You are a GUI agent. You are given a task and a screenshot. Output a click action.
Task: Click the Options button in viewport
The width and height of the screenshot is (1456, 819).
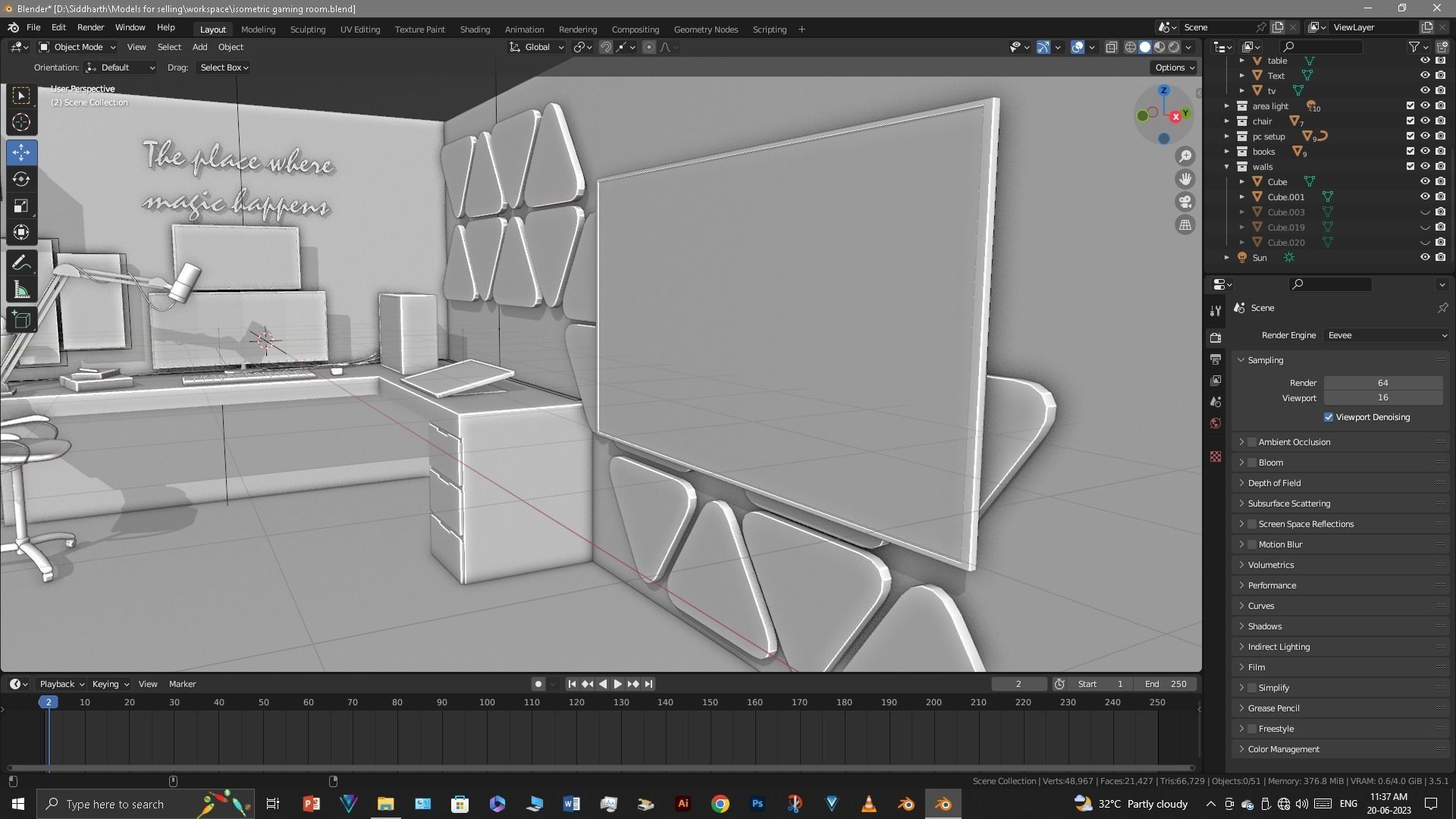(1175, 67)
